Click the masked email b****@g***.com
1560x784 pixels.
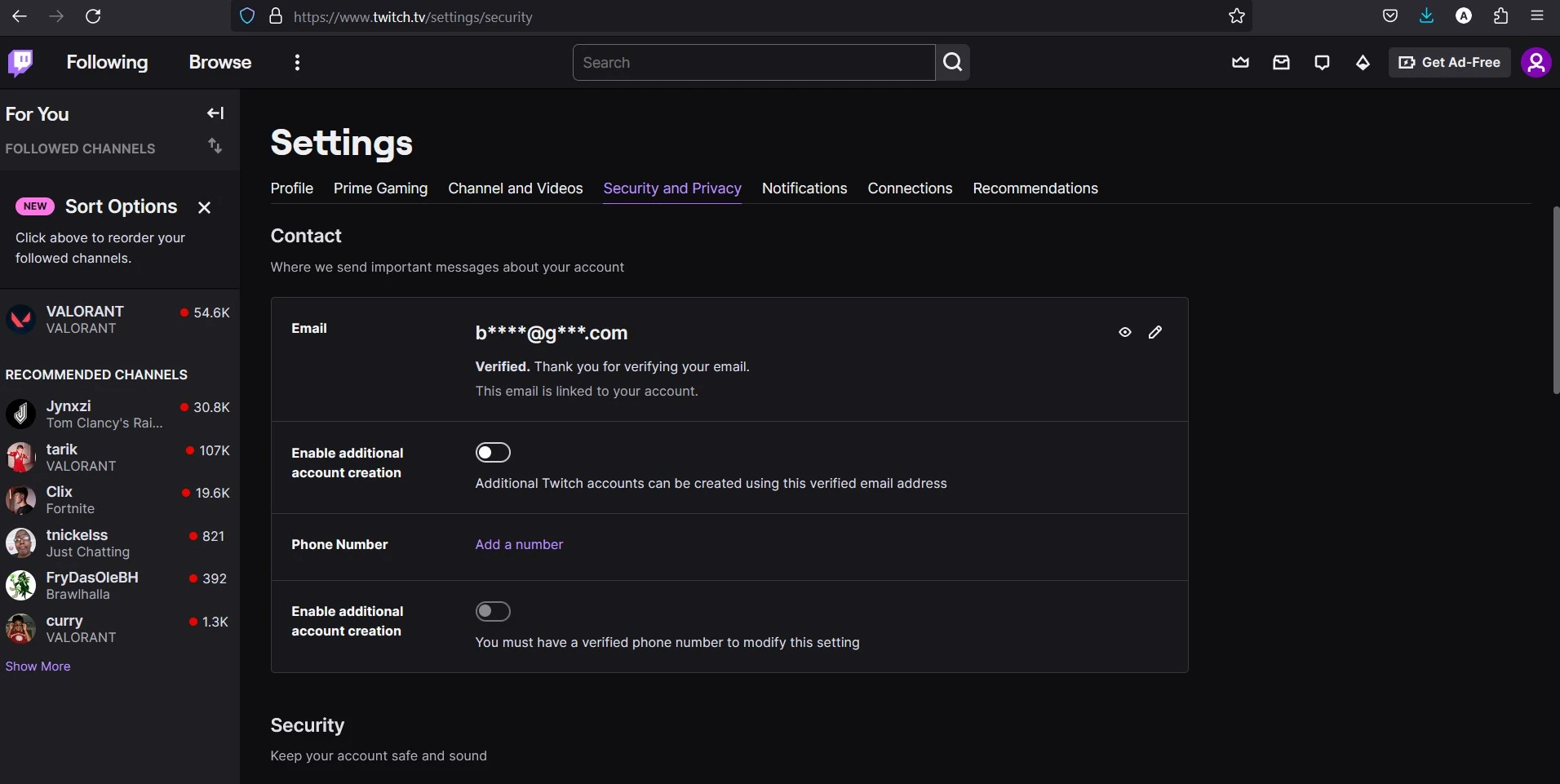[x=552, y=333]
